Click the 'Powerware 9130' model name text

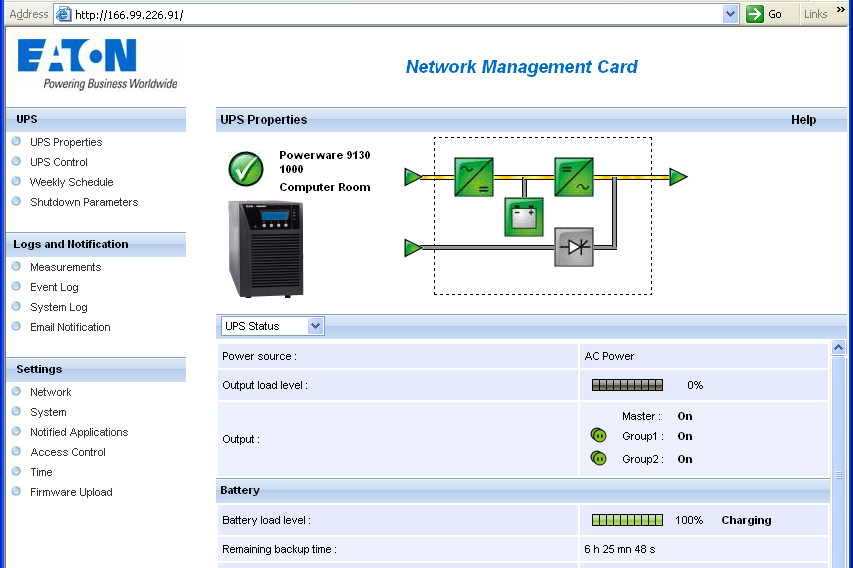[325, 155]
